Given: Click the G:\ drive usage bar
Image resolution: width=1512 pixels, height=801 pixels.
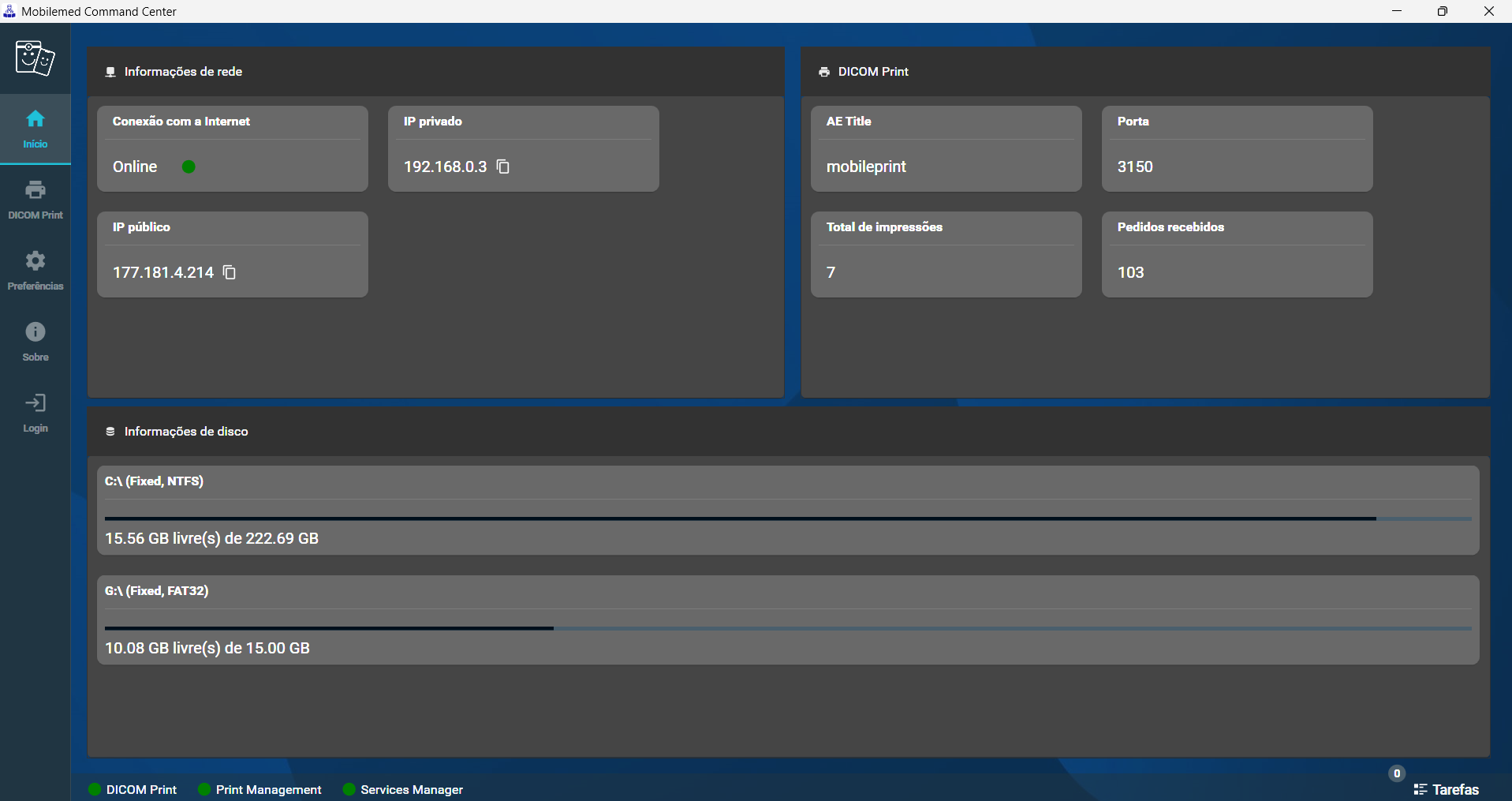Looking at the screenshot, I should click(x=788, y=628).
